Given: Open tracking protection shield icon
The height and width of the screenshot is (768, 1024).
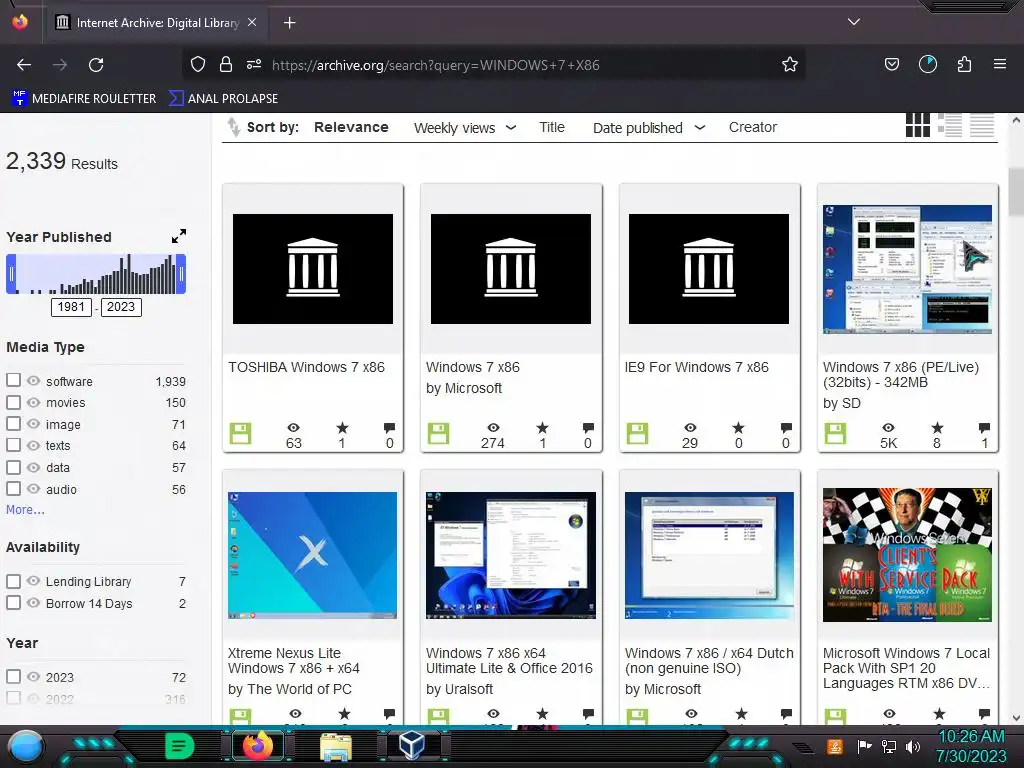Looking at the screenshot, I should click(x=198, y=64).
